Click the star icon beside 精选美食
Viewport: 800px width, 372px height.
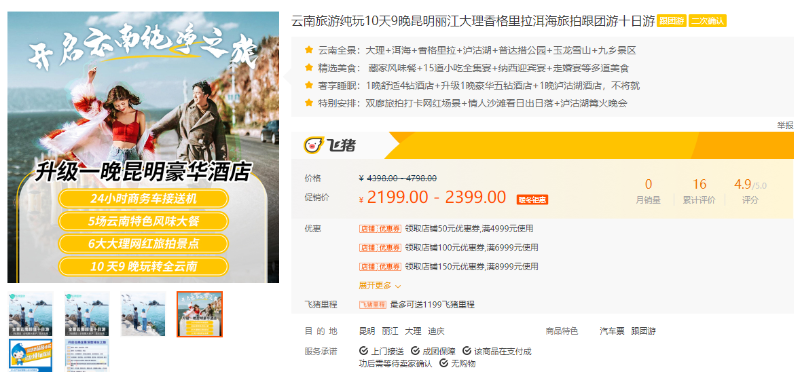[x=308, y=67]
